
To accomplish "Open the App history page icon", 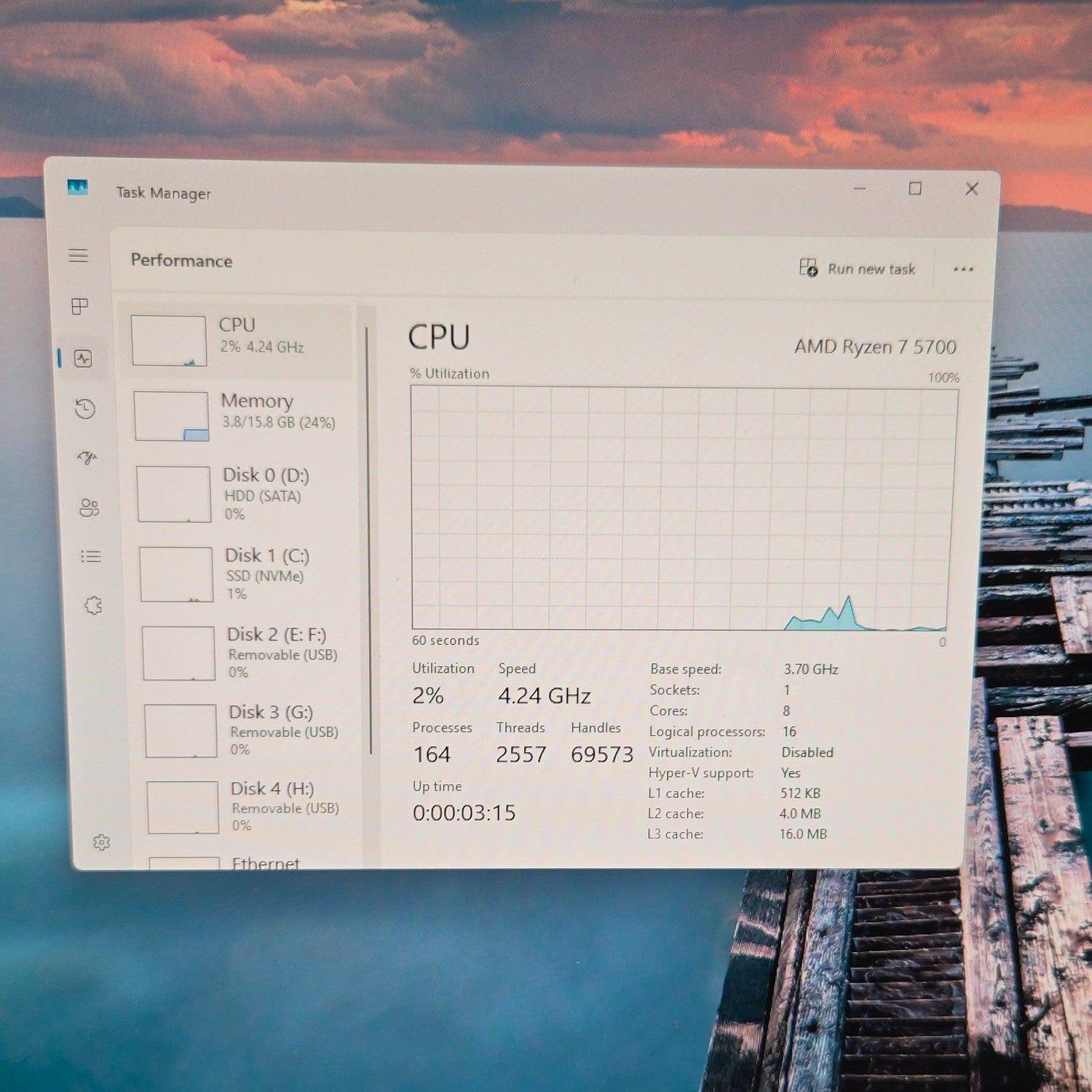I will coord(85,408).
